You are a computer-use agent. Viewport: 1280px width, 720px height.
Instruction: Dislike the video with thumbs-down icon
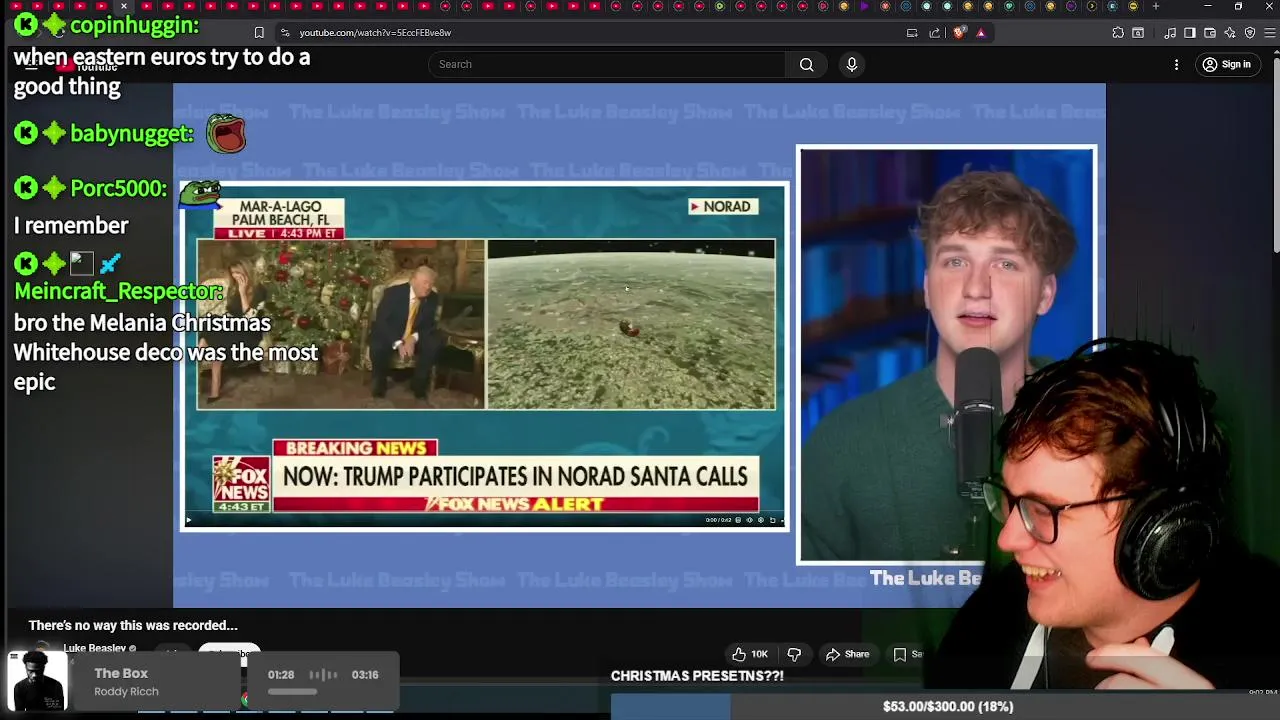(794, 654)
